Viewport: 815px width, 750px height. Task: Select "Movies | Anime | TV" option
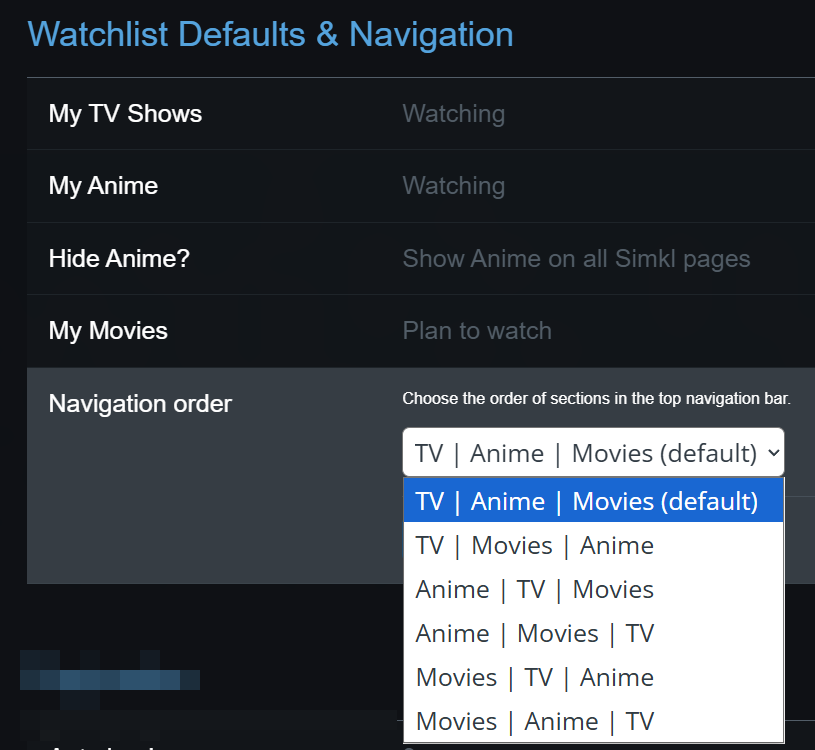534,721
